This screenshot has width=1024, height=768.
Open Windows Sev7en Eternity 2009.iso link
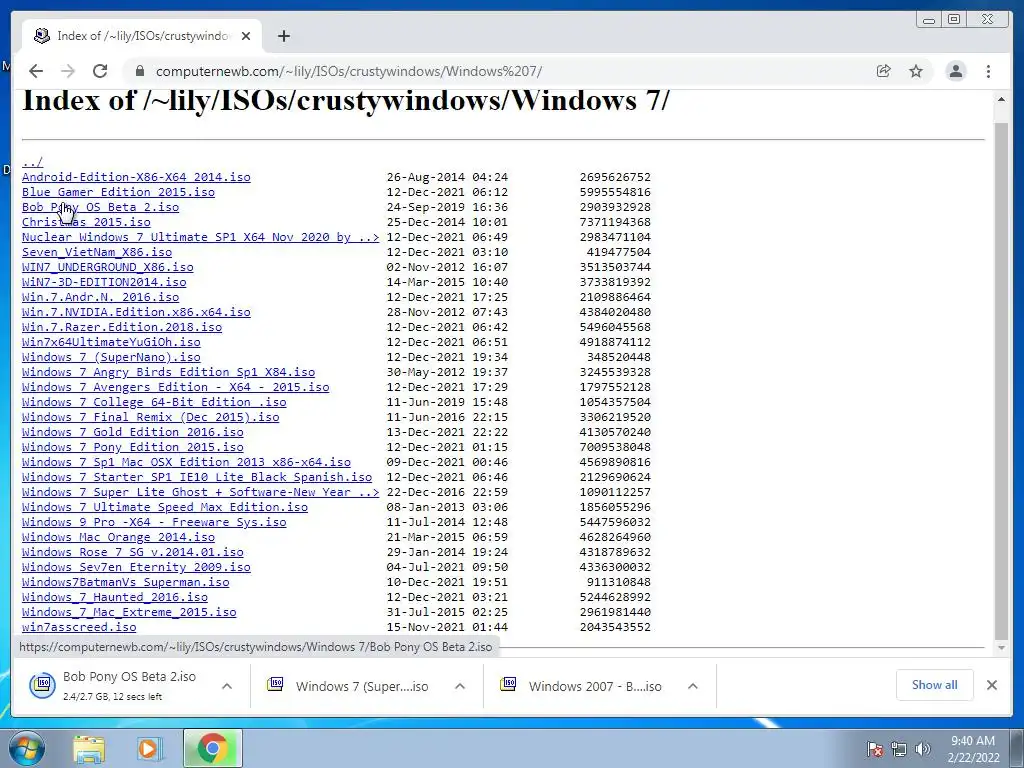tap(136, 568)
